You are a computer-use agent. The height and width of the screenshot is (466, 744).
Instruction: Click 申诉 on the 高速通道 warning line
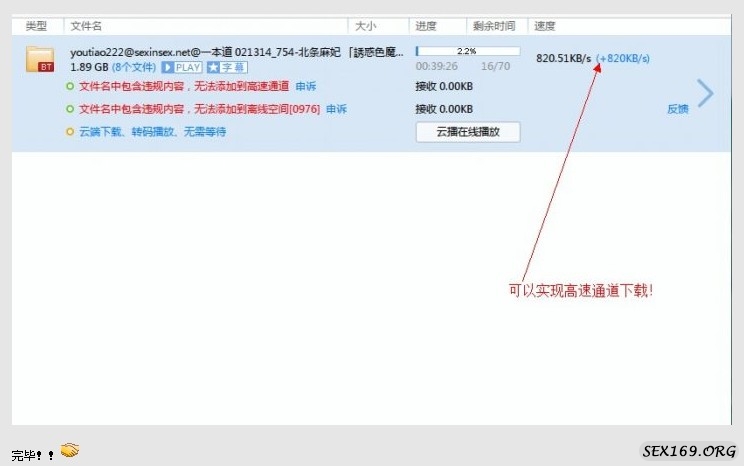[306, 86]
